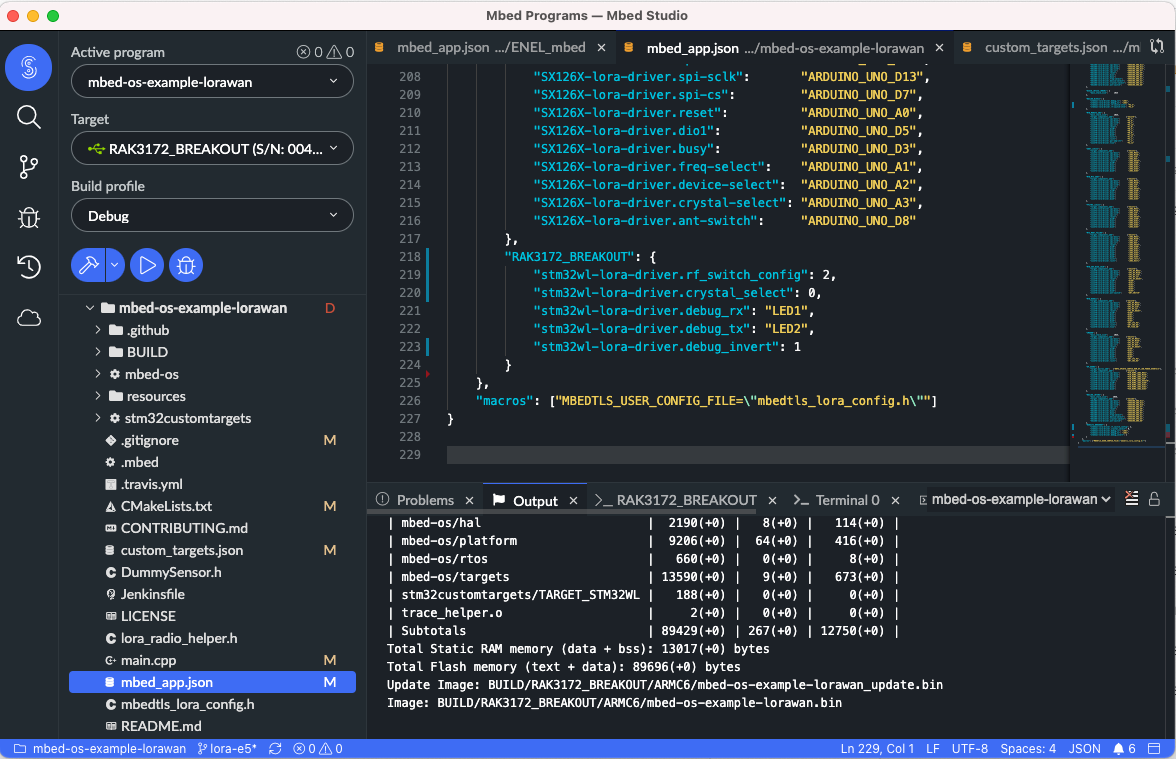Click the errors and warnings count in status bar
The width and height of the screenshot is (1176, 759).
[318, 748]
